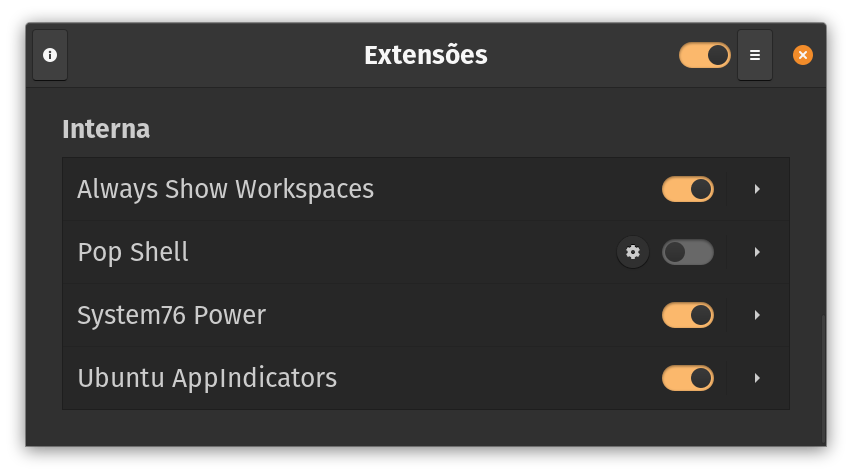Expand Ubuntu AppIndicators details arrow
Screen dimensions: 852x475
tap(758, 378)
